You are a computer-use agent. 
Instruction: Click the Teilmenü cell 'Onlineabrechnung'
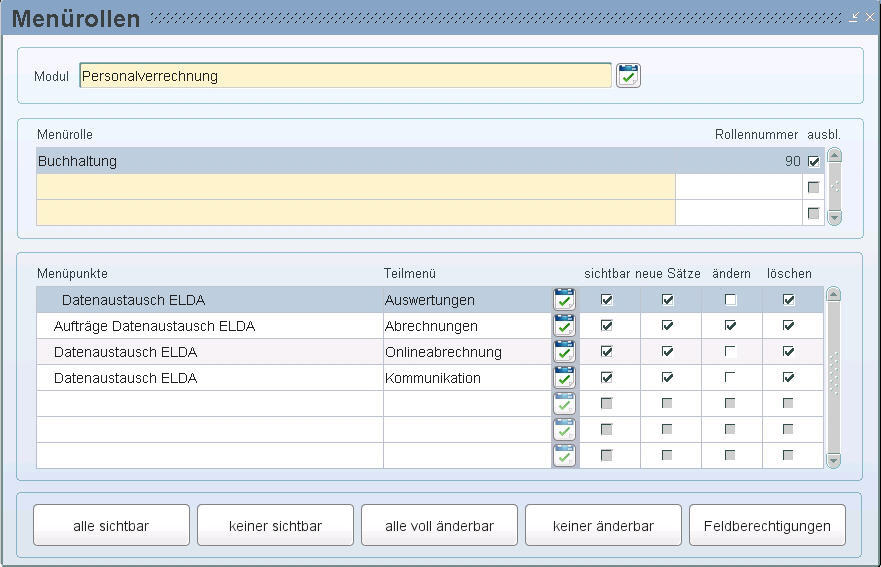coord(467,352)
